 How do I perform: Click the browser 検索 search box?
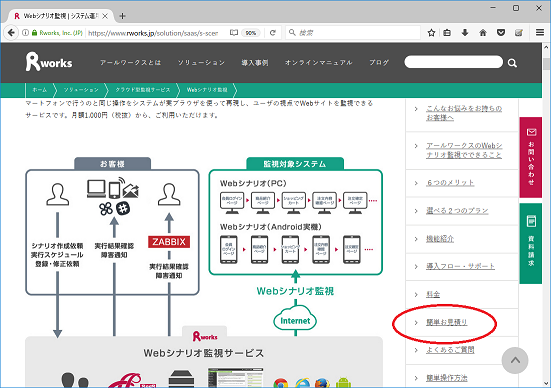[x=353, y=33]
